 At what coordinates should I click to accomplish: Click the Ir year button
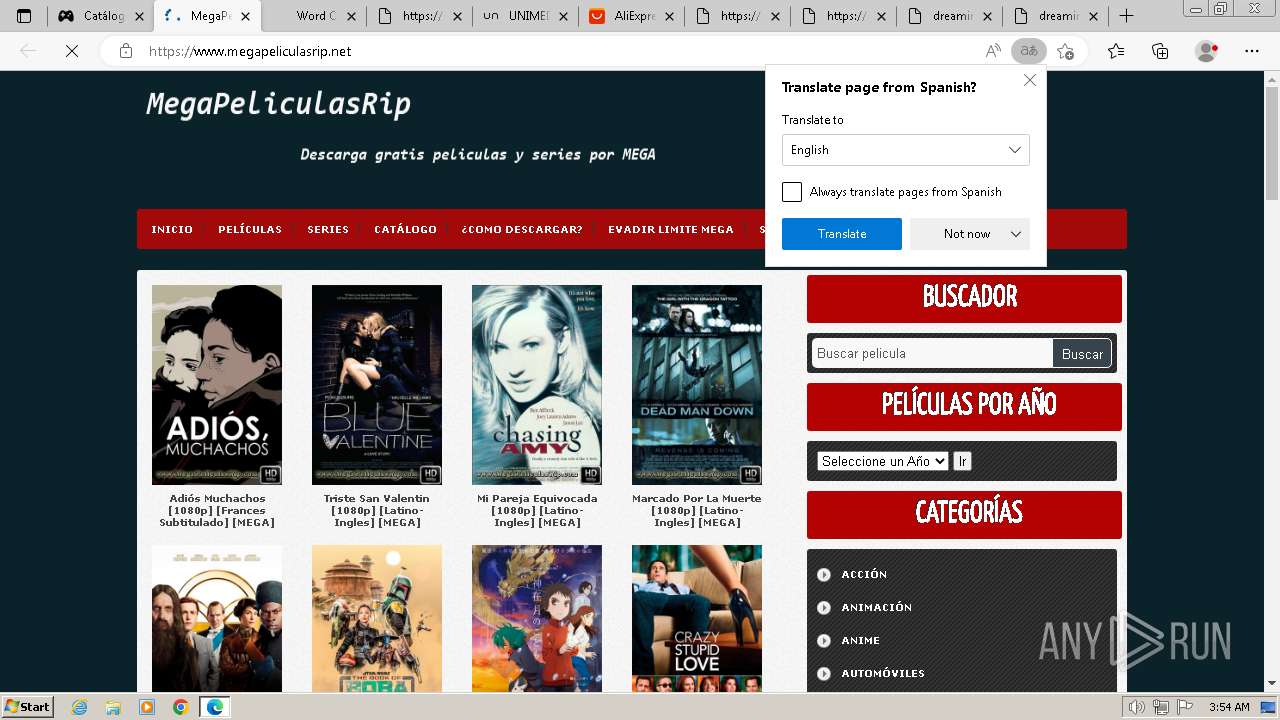pyautogui.click(x=962, y=461)
